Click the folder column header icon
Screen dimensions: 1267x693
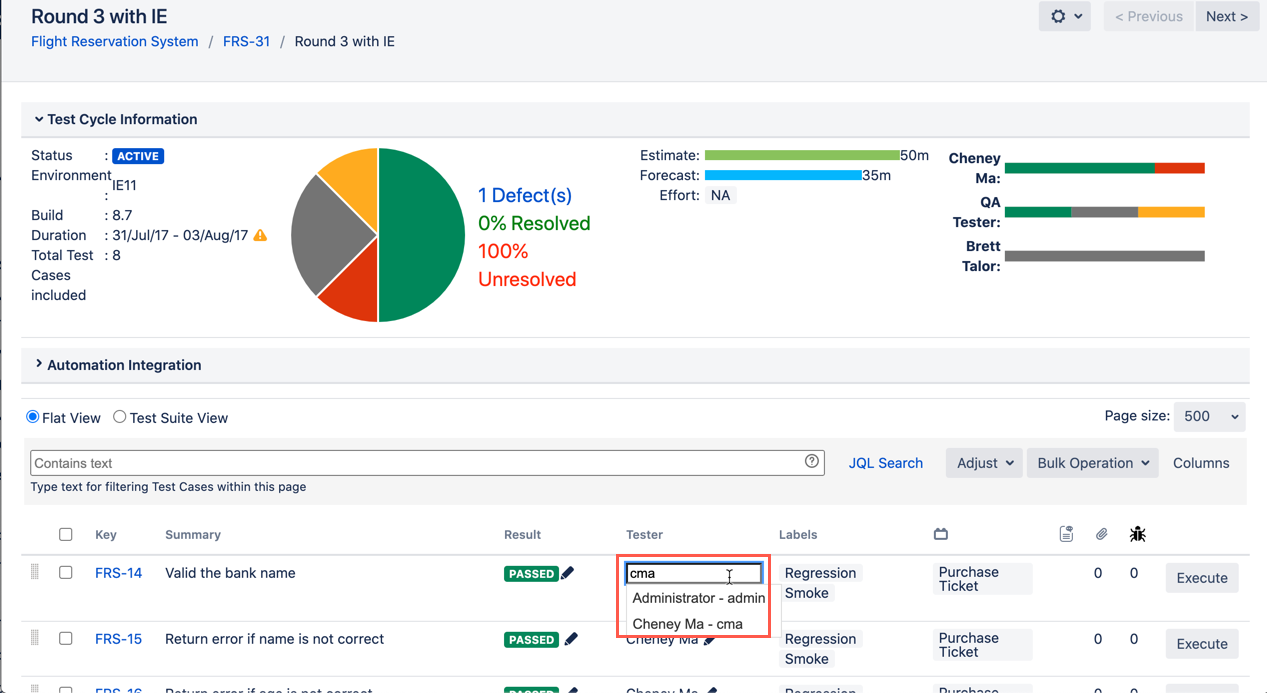pos(940,535)
